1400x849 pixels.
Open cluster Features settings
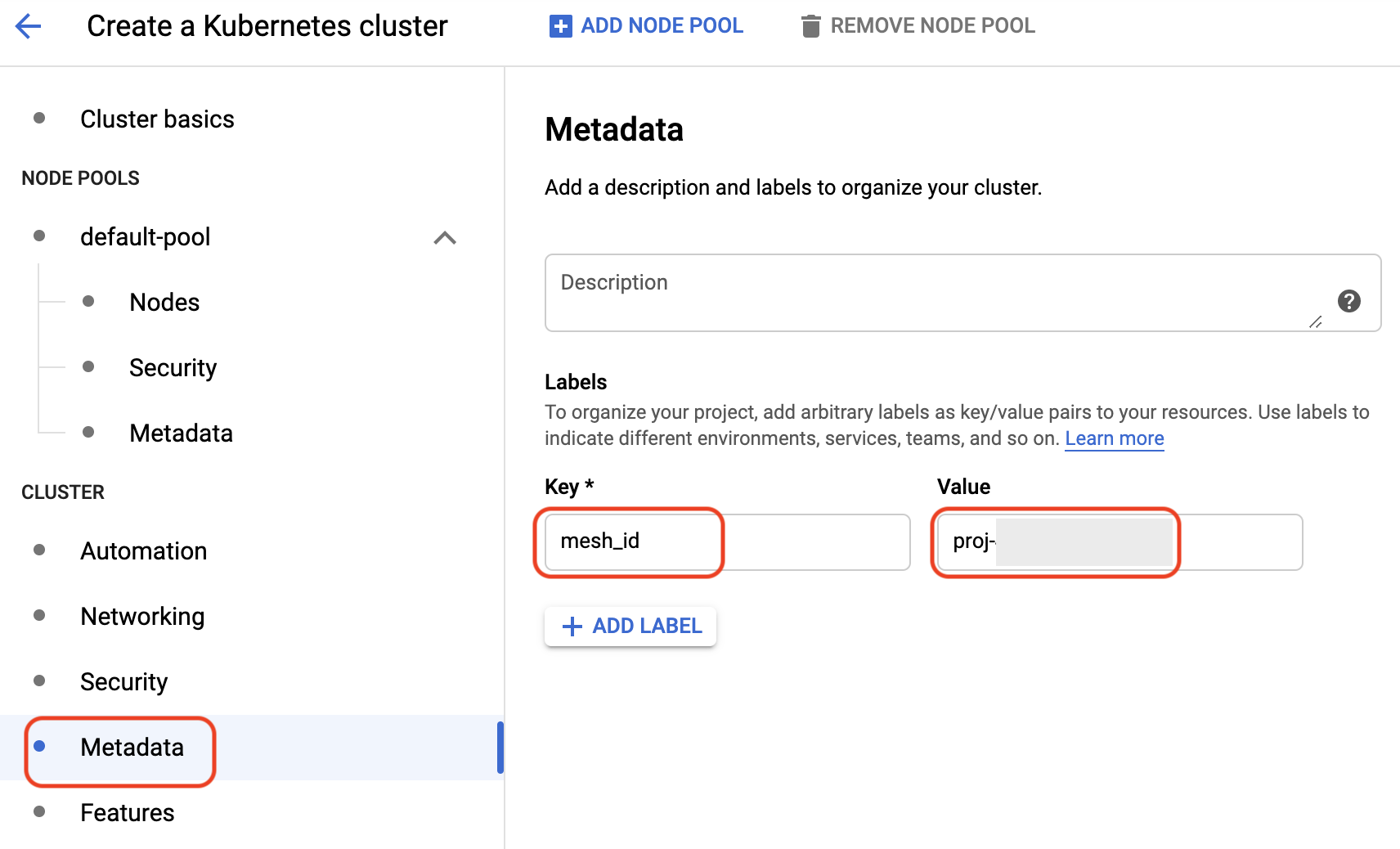pyautogui.click(x=127, y=813)
